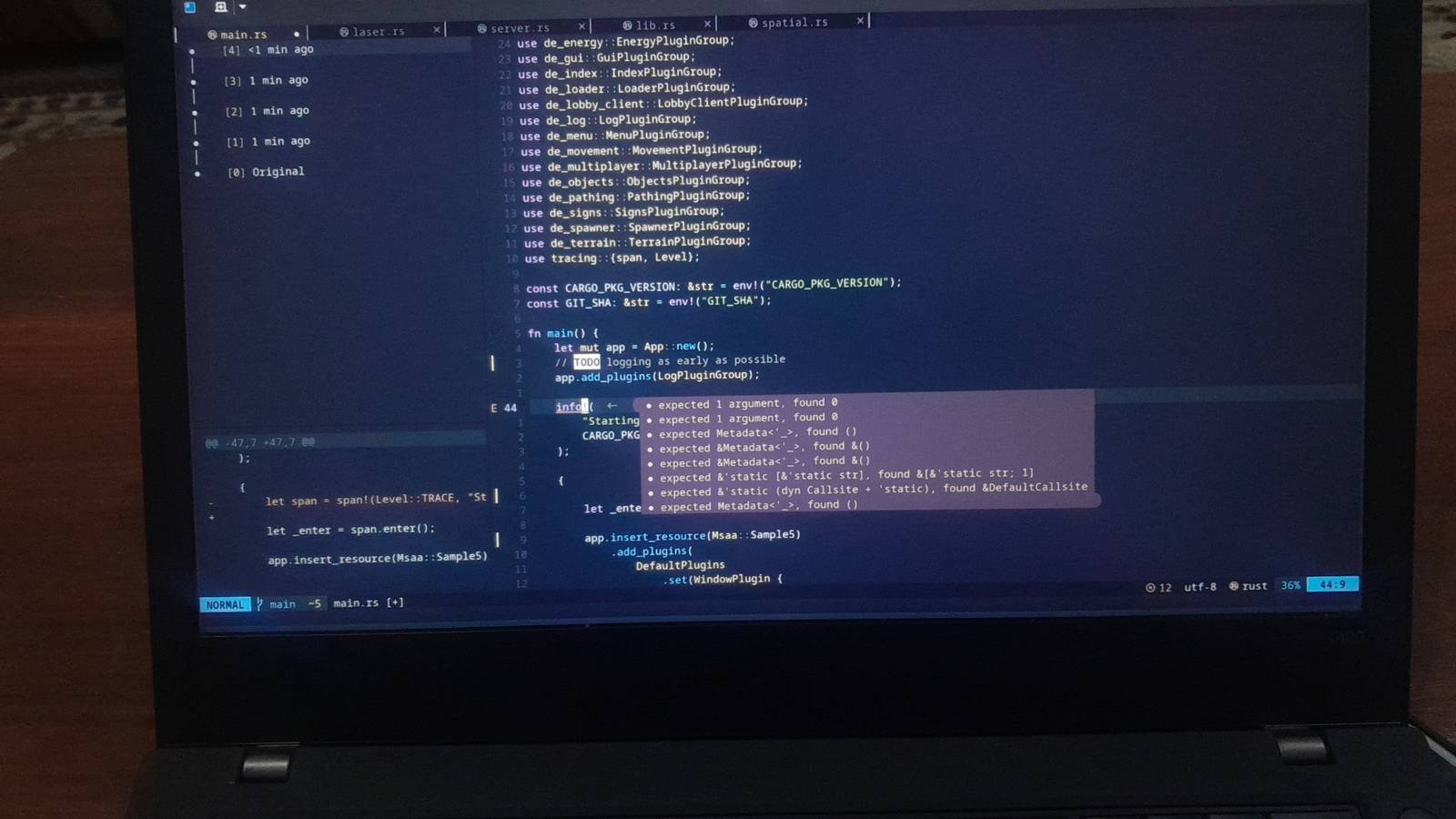The width and height of the screenshot is (1456, 819).
Task: Select the [0] Original undo entry
Action: click(x=266, y=171)
